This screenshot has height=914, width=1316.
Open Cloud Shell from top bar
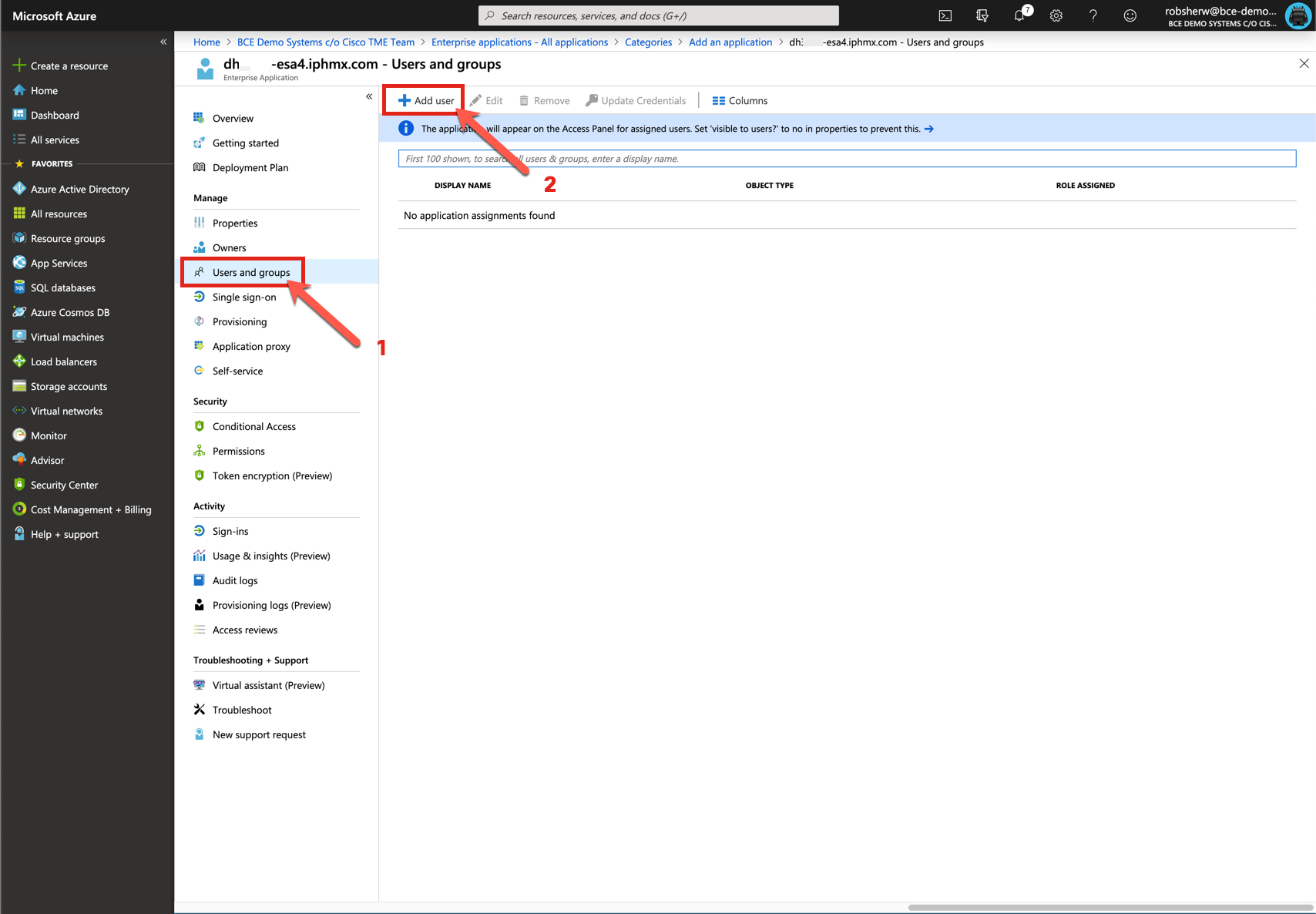945,15
